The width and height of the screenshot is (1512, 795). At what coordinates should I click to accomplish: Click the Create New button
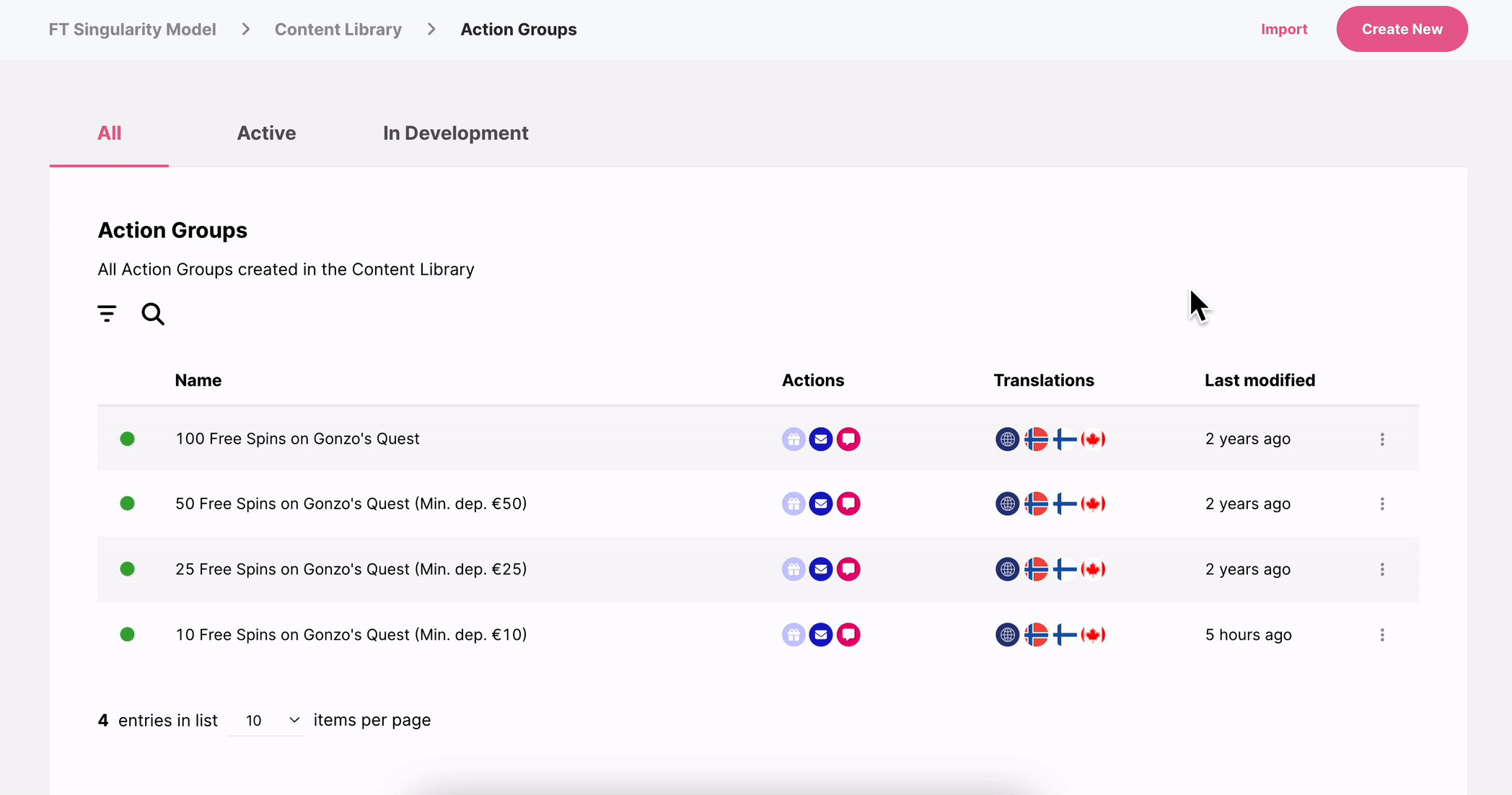click(x=1402, y=29)
